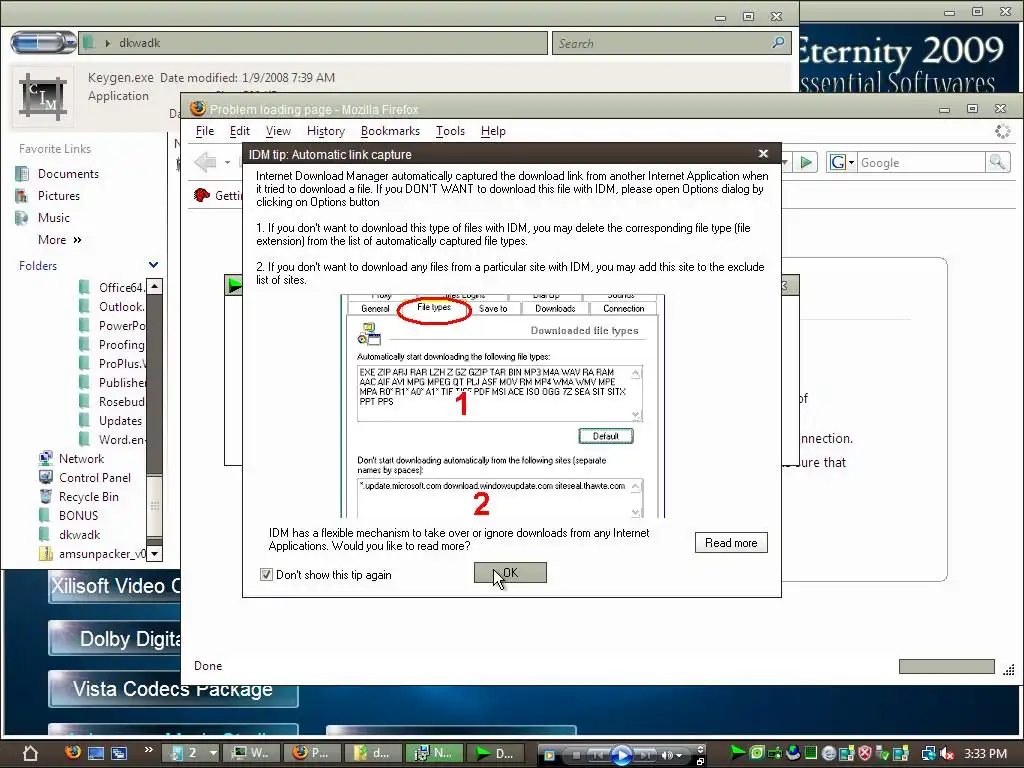Switch to the dkwadk folder taskbar button
Screen dimensions: 1024x768
pos(372,753)
